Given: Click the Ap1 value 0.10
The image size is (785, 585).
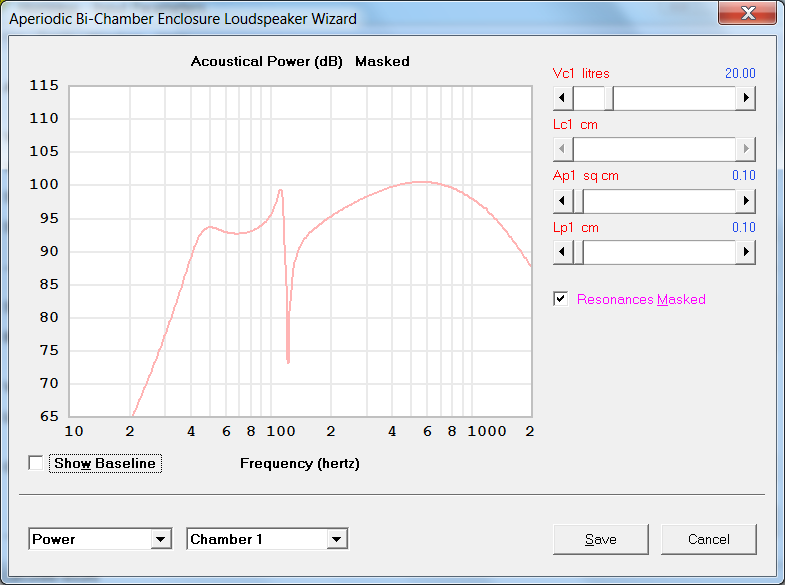Looking at the screenshot, I should click(743, 176).
